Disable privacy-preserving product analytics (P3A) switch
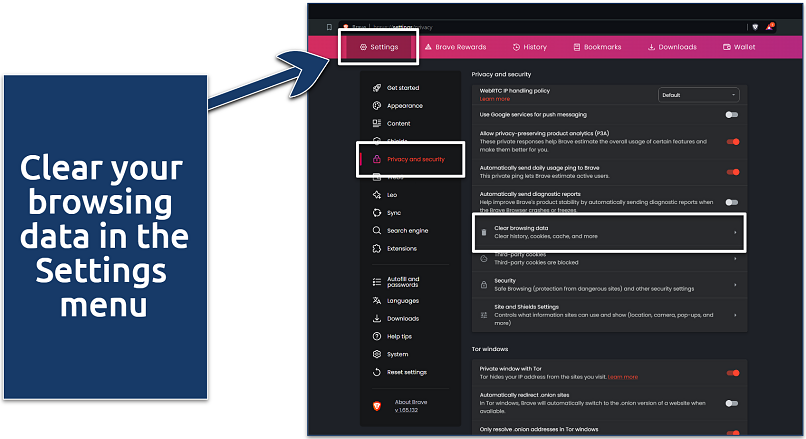 (733, 141)
